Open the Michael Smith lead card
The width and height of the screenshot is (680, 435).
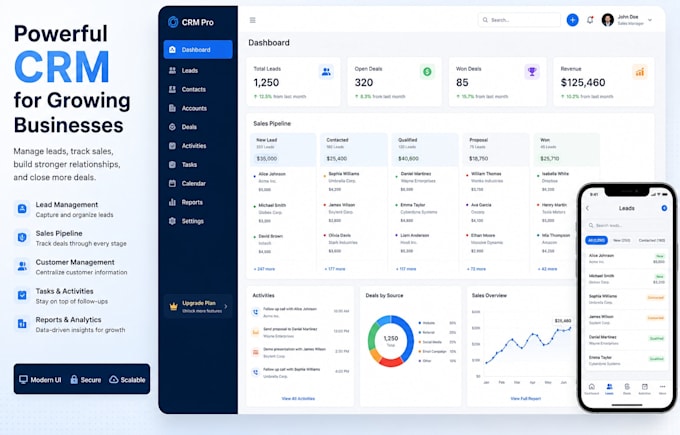pyautogui.click(x=283, y=213)
